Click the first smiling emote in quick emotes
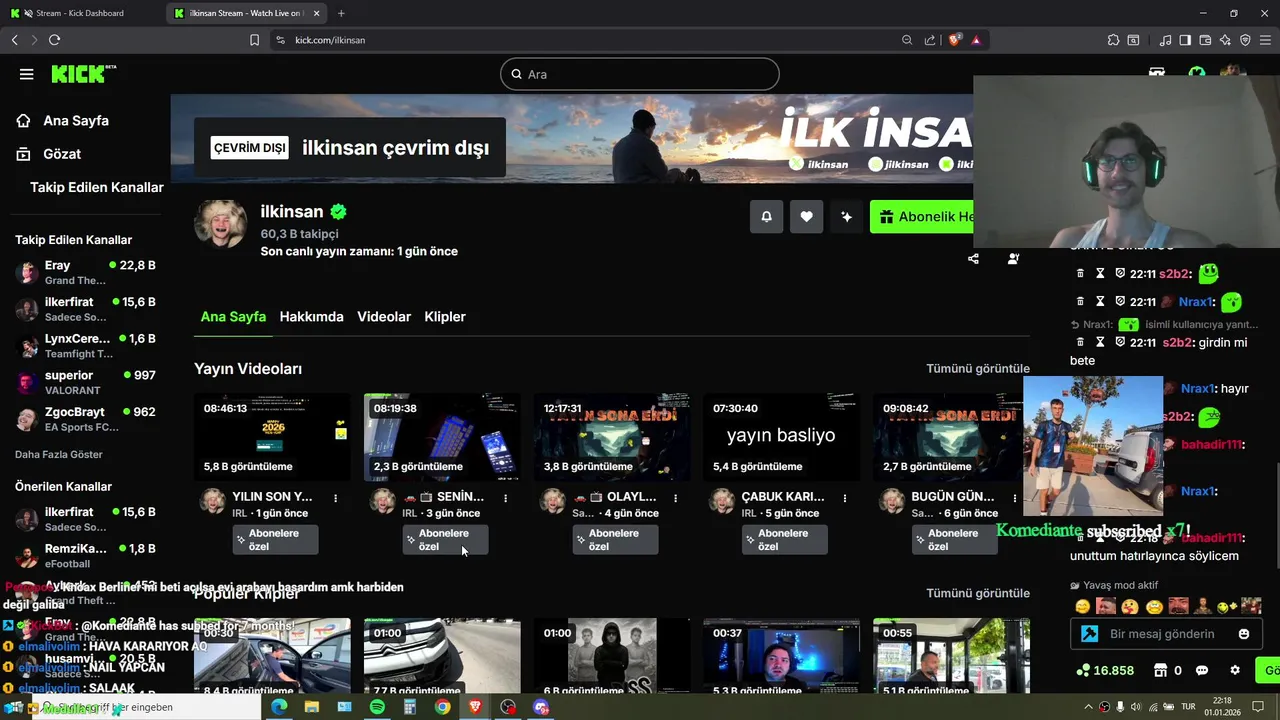The image size is (1280, 720). coord(1082,606)
